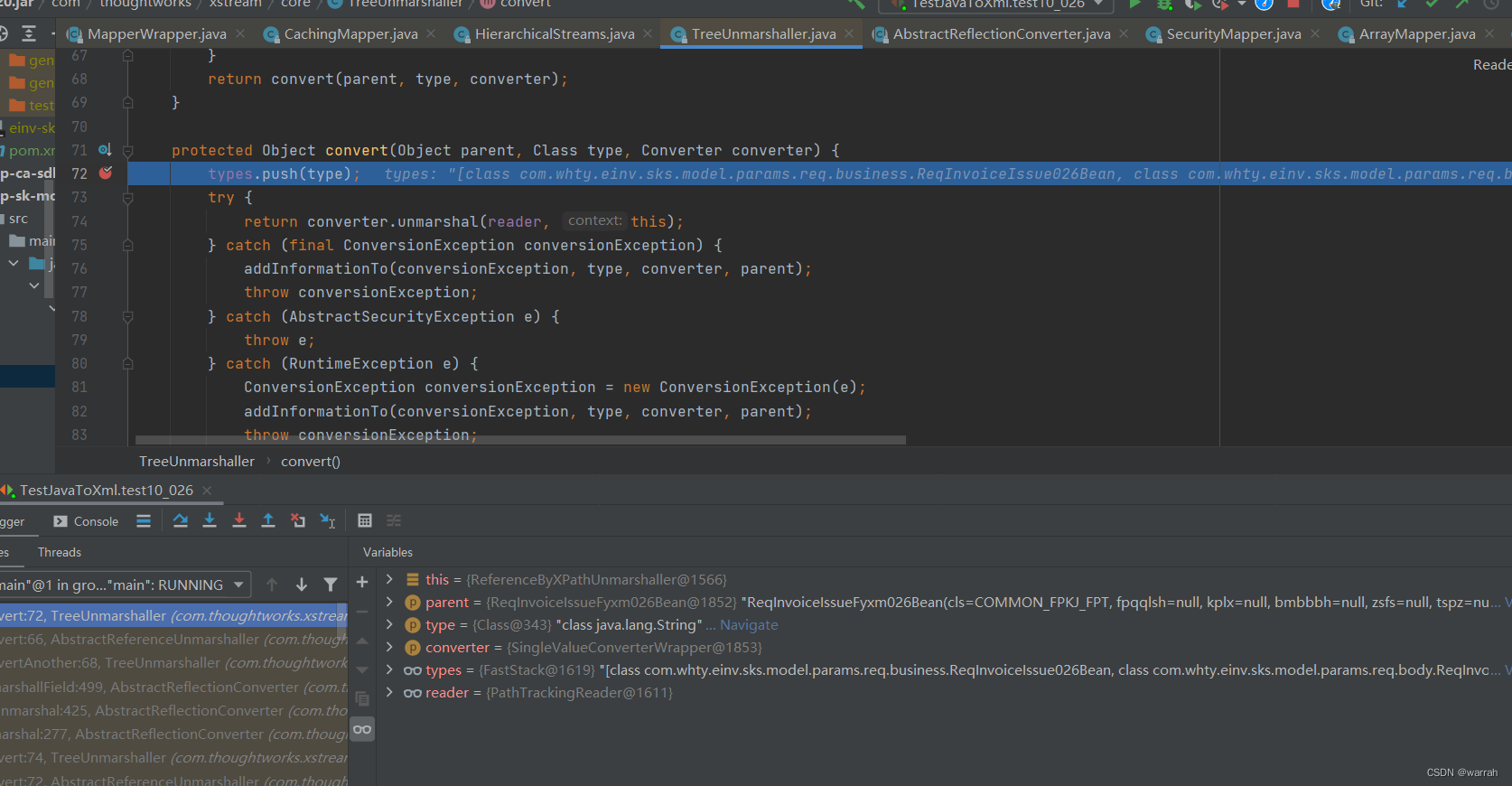The width and height of the screenshot is (1512, 786).
Task: Expand the 'this' variable node
Action: (x=389, y=579)
